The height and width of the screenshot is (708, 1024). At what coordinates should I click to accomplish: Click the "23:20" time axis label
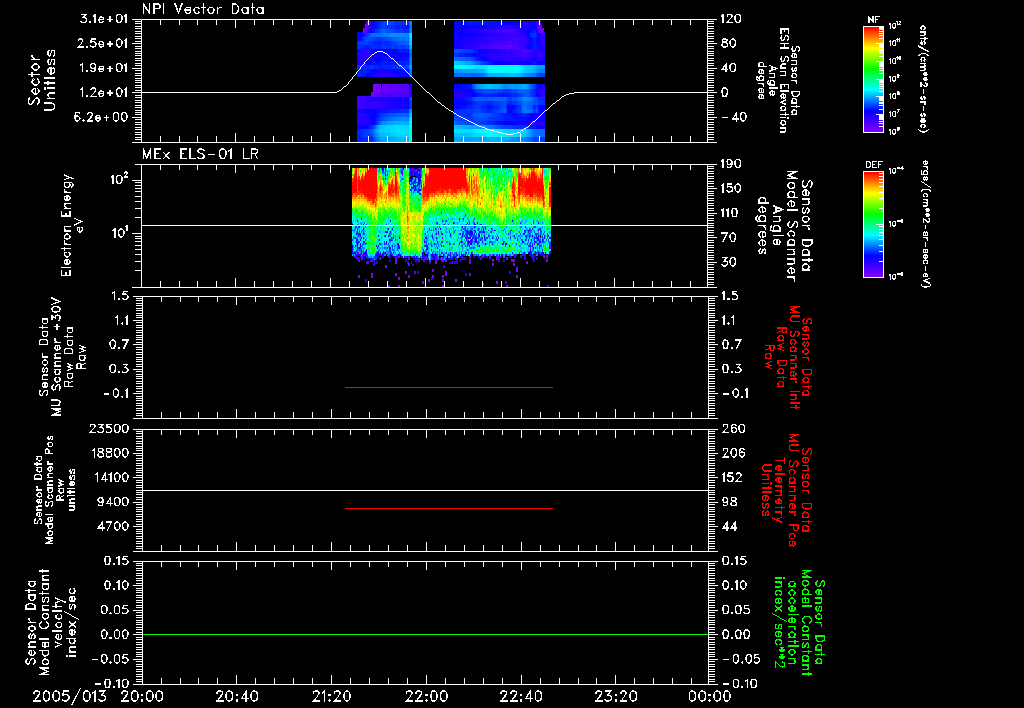615,696
